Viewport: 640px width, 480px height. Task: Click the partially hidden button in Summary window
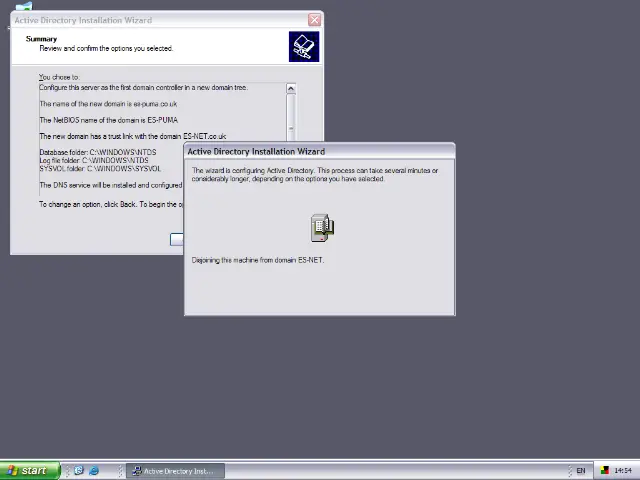(x=177, y=239)
